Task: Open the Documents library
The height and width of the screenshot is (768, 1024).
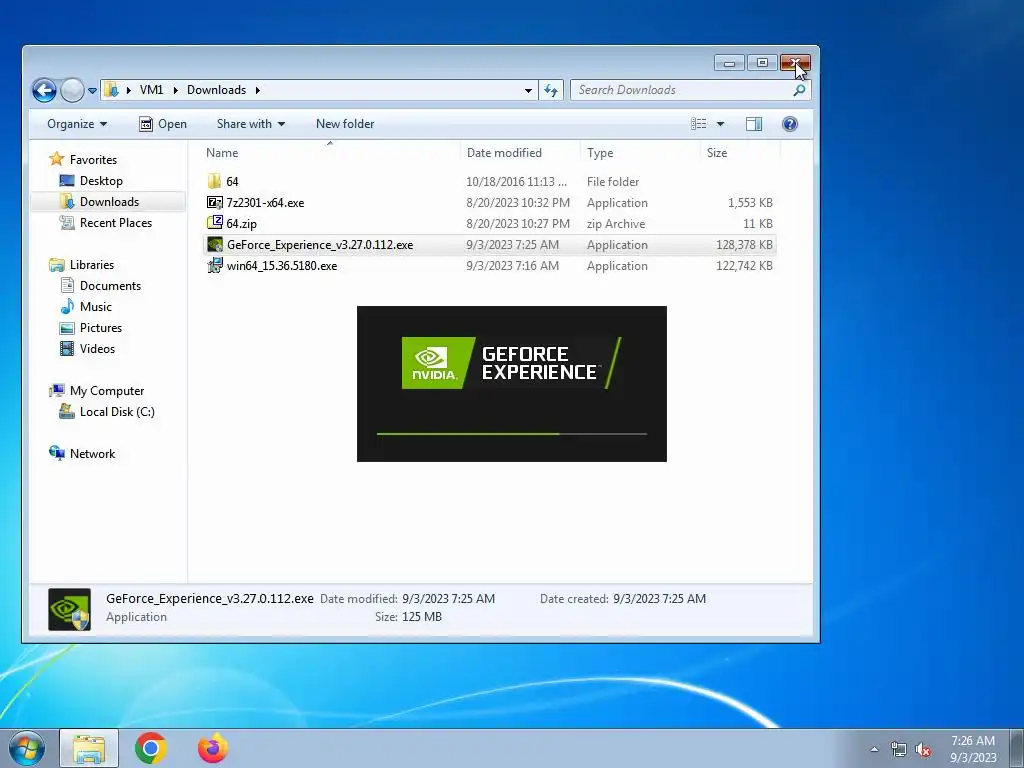Action: pos(110,285)
